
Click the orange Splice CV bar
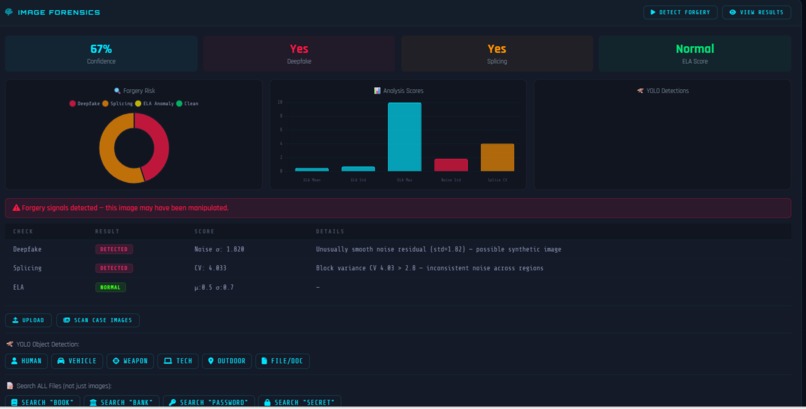[497, 157]
